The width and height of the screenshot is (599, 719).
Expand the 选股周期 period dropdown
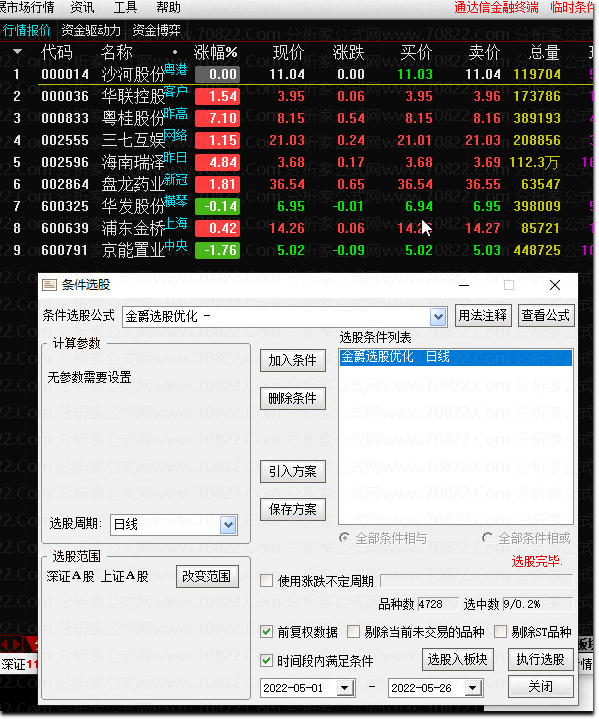228,525
